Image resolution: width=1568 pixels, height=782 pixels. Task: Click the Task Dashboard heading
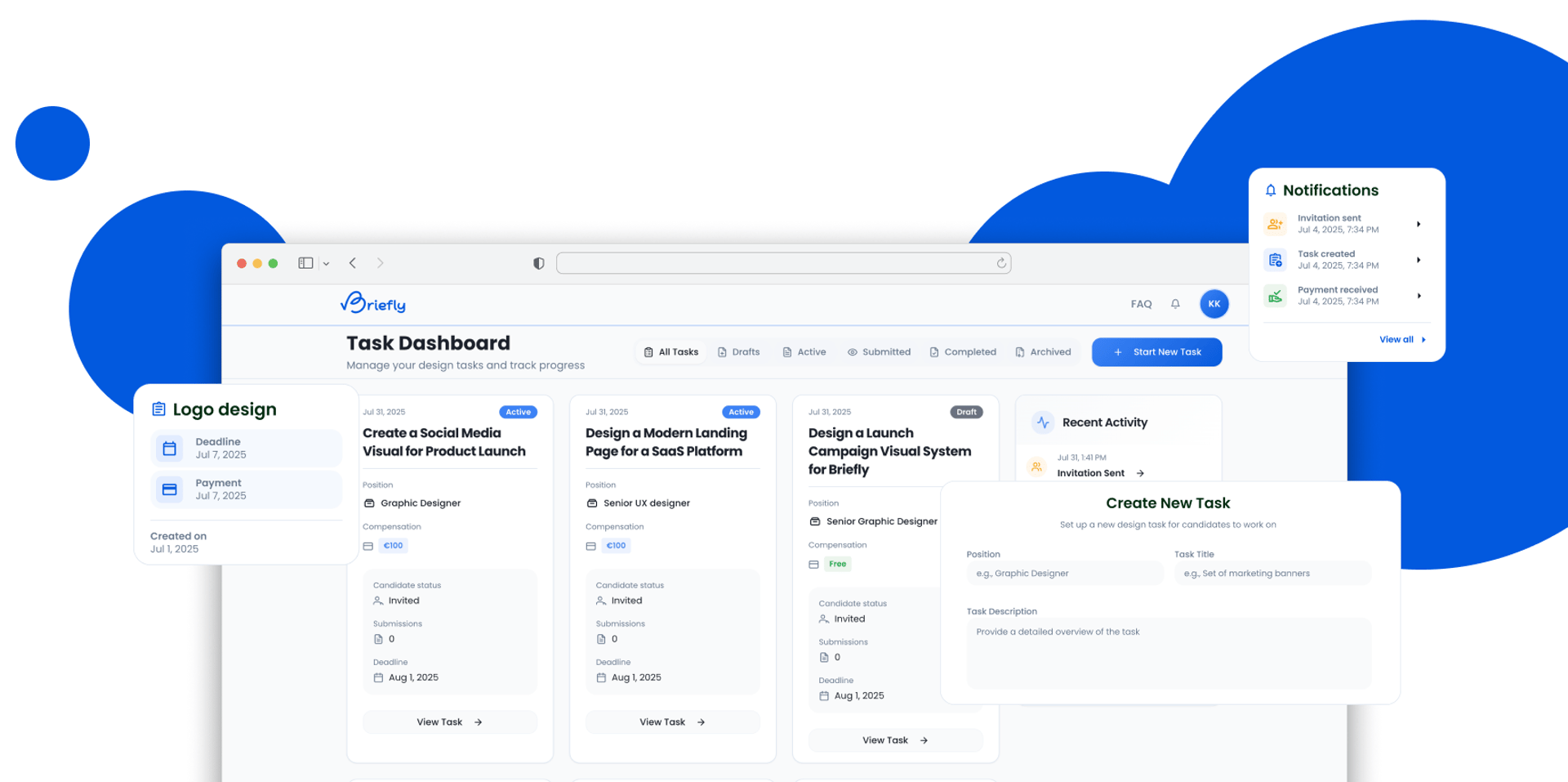[428, 343]
